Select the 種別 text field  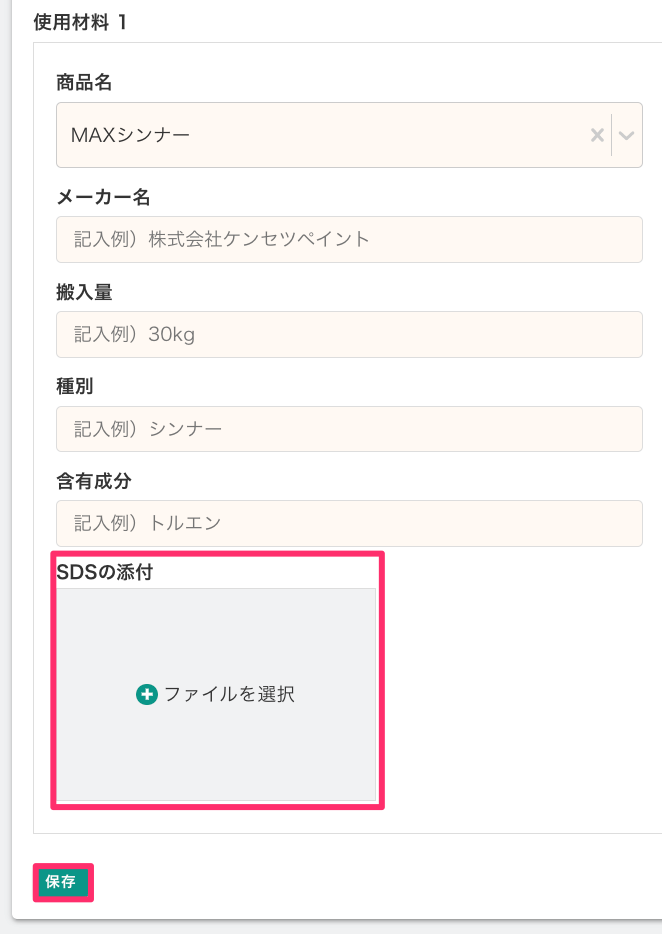pos(349,429)
